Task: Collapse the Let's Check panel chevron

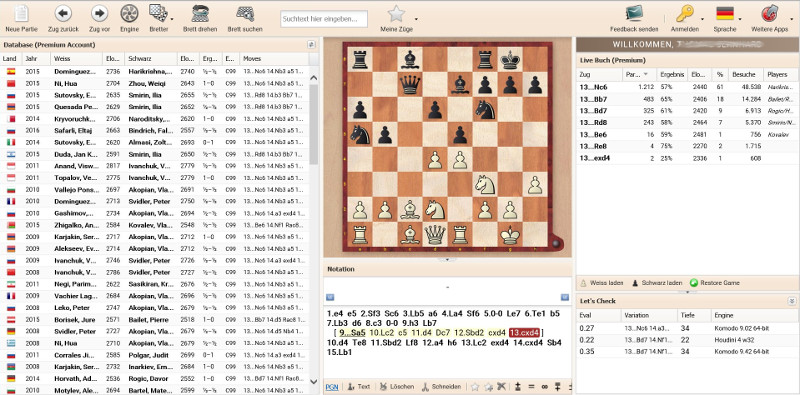Action: (791, 301)
